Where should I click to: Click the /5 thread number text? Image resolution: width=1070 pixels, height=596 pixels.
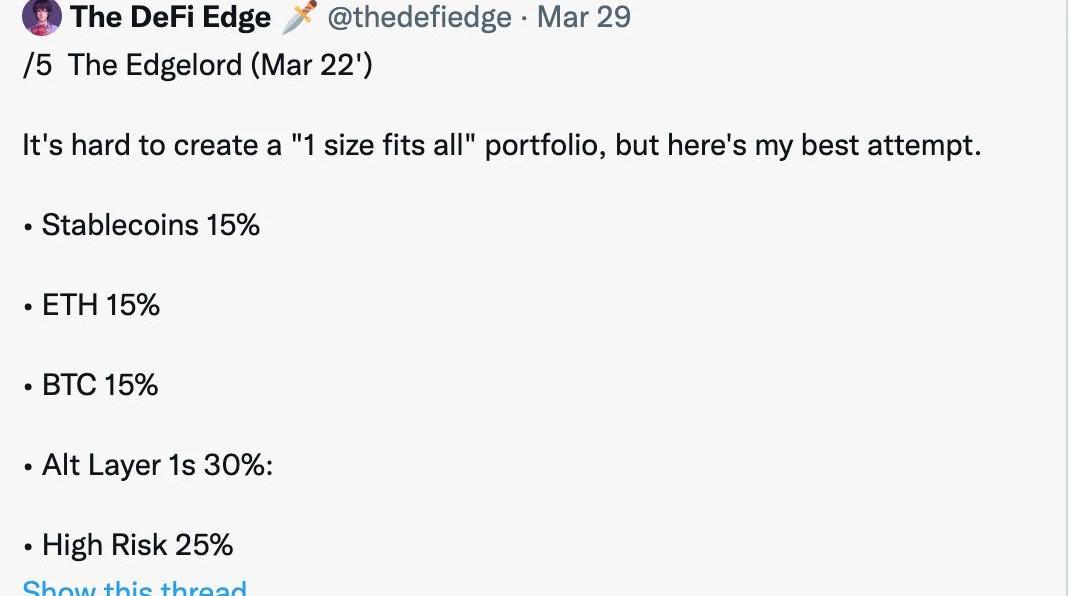[37, 66]
